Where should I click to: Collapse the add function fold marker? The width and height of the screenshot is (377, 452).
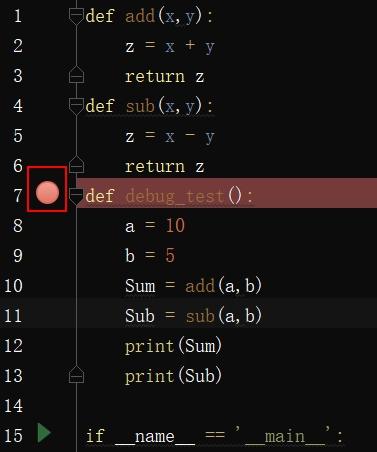(76, 16)
